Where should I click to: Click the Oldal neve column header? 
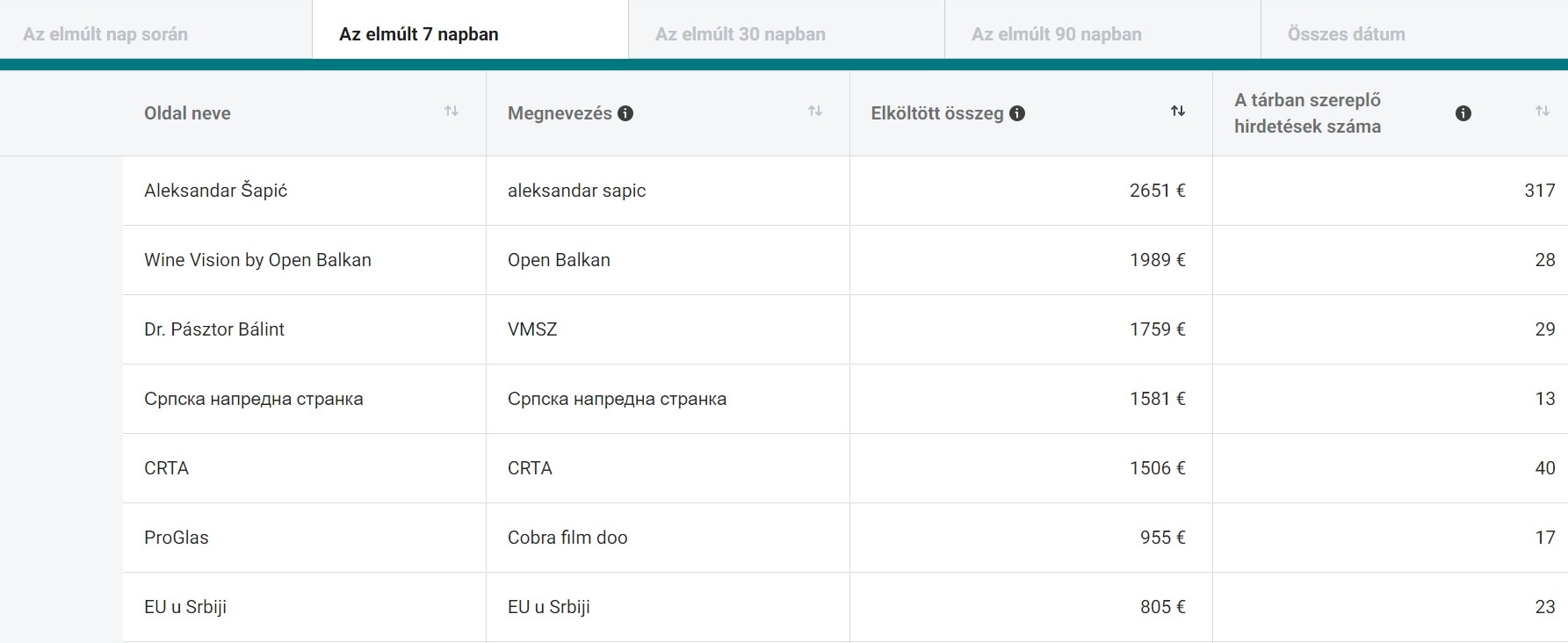[187, 113]
